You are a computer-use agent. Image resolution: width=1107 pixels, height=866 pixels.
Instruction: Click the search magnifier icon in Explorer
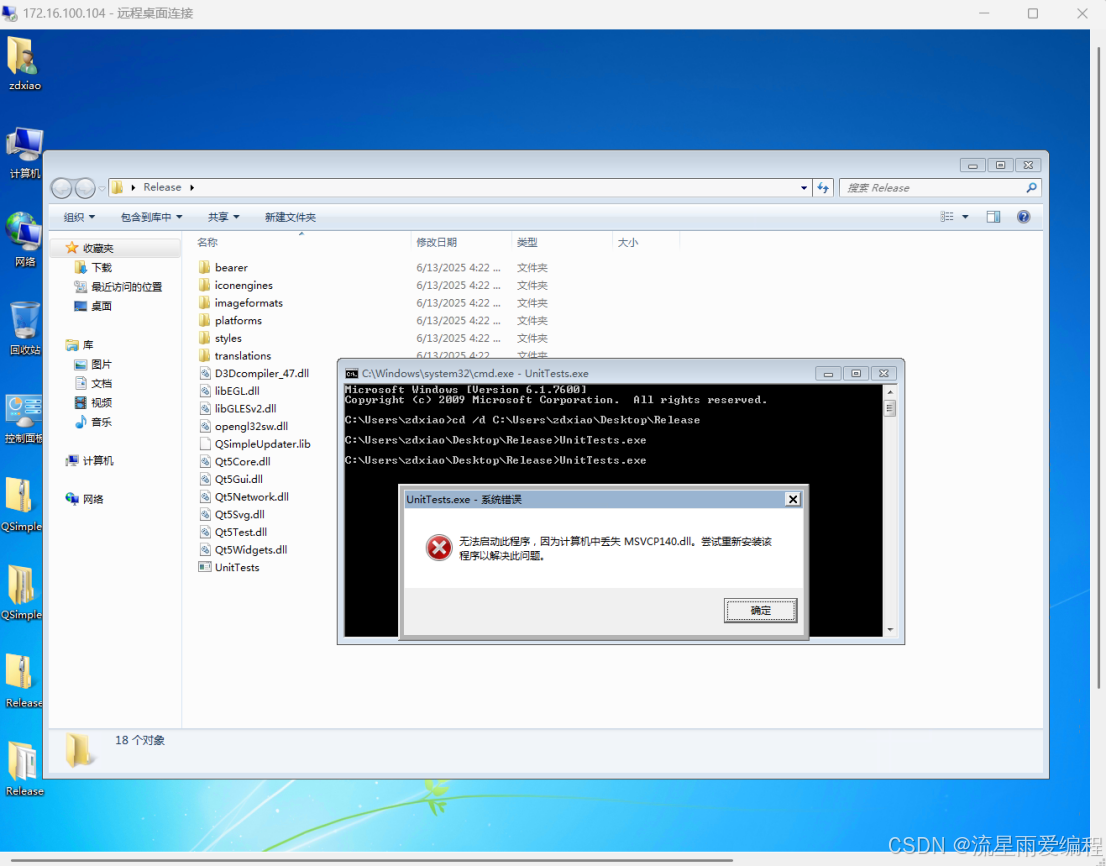(1031, 188)
